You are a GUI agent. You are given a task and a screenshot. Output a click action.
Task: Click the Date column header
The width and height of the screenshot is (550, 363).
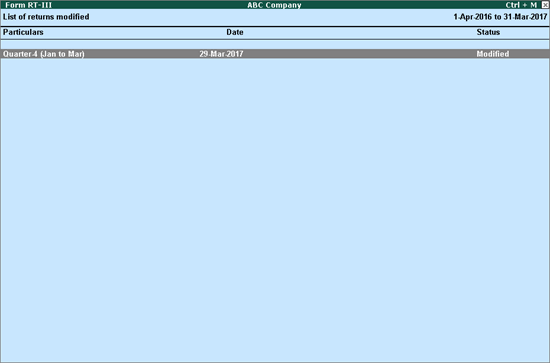click(x=235, y=32)
